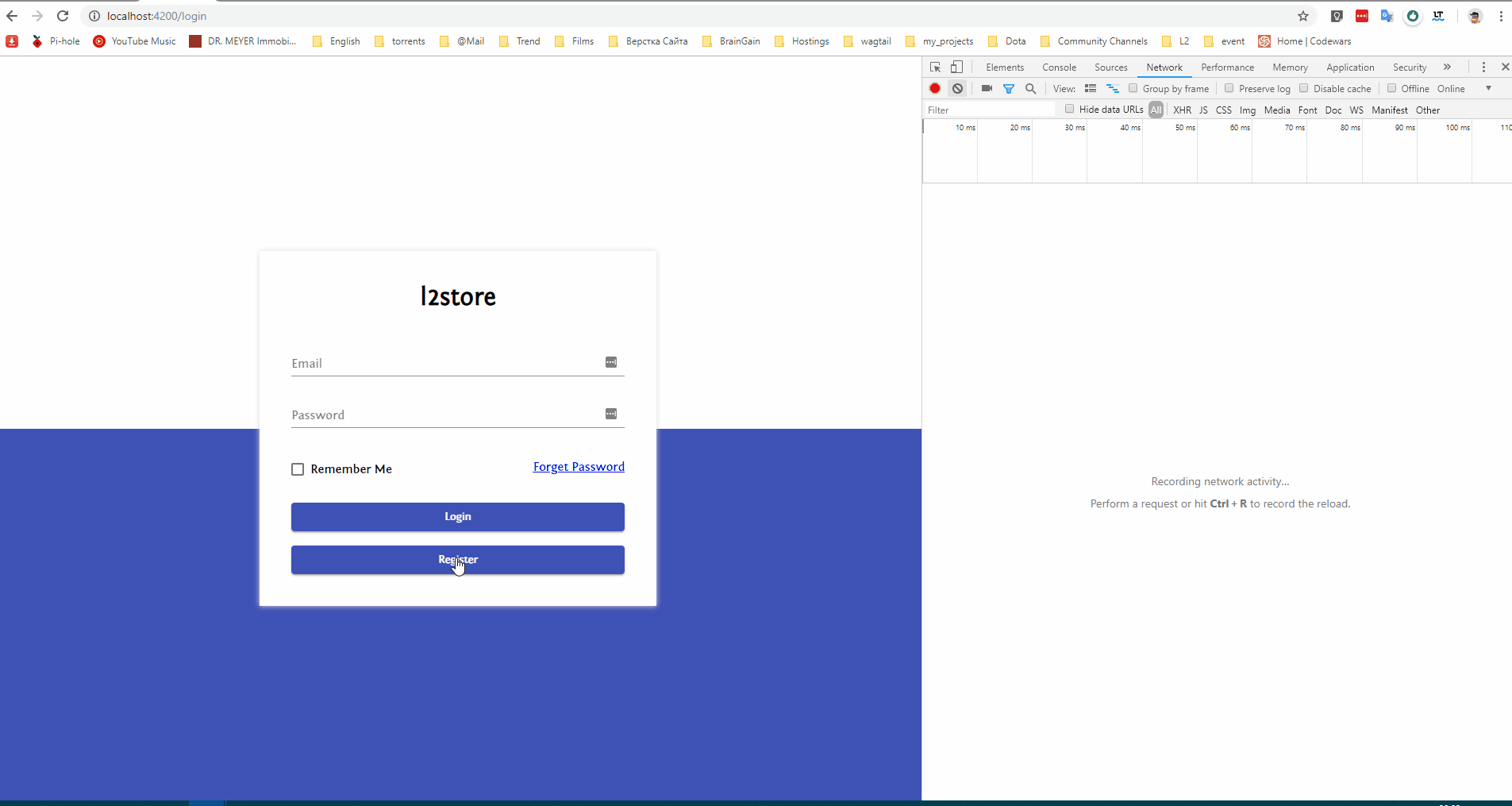Image resolution: width=1512 pixels, height=806 pixels.
Task: Capture screenshots during page load
Action: pyautogui.click(x=986, y=88)
